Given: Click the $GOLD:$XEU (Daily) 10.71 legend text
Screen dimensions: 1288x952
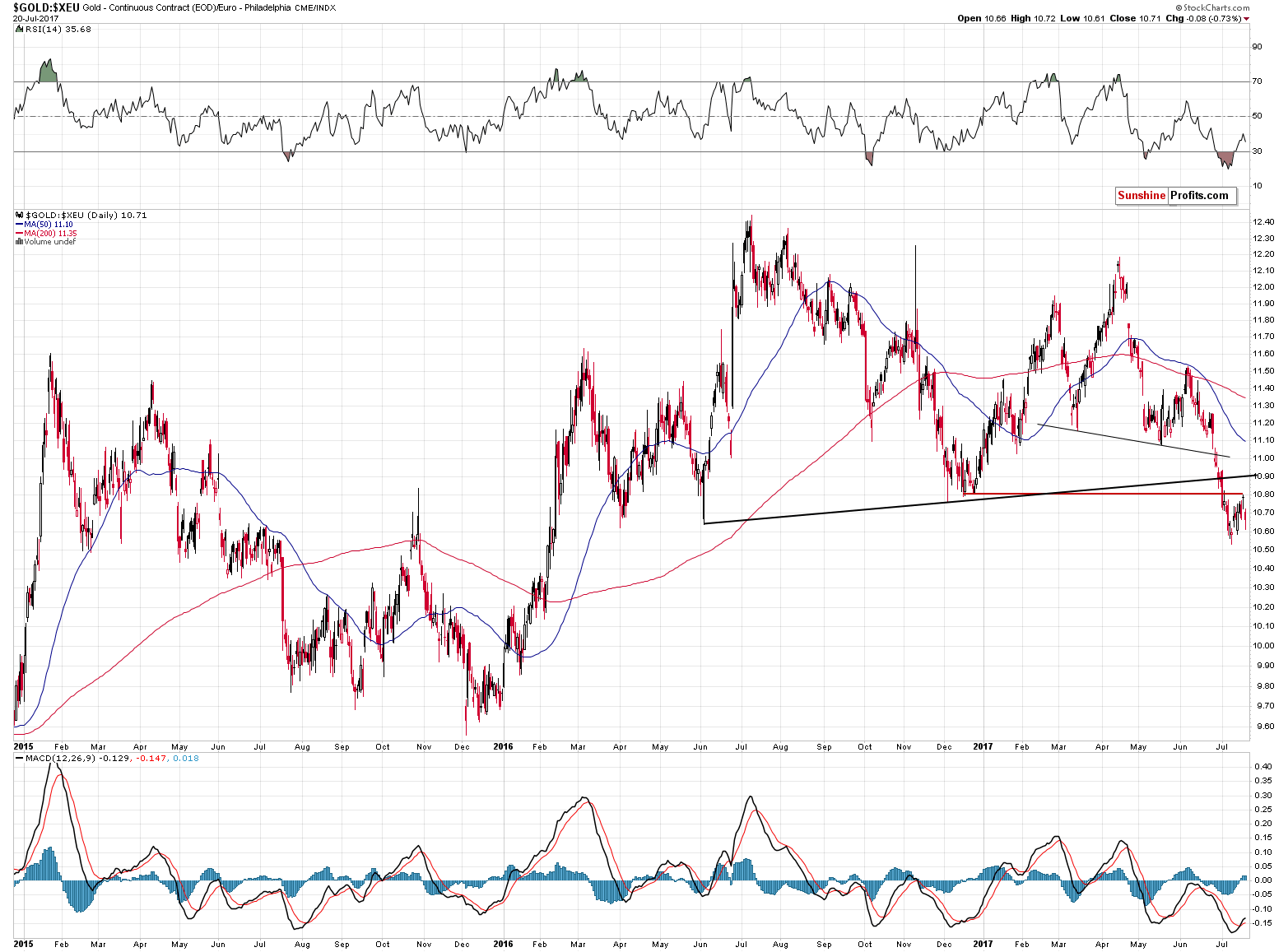Looking at the screenshot, I should point(86,215).
